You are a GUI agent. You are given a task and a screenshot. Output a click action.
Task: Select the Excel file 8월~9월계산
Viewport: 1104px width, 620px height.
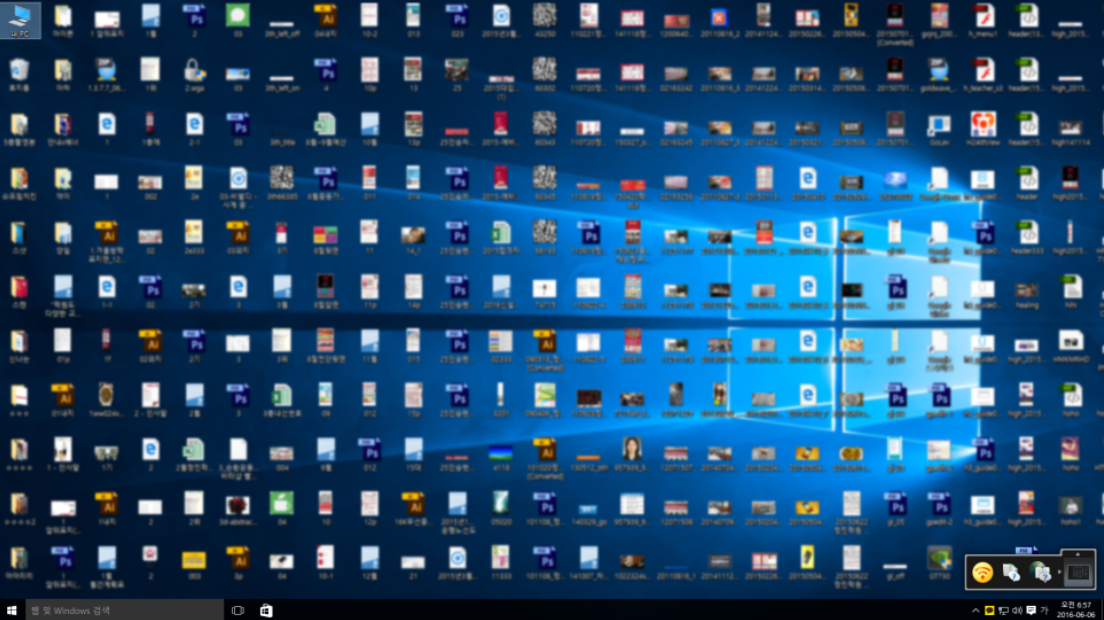coord(325,129)
